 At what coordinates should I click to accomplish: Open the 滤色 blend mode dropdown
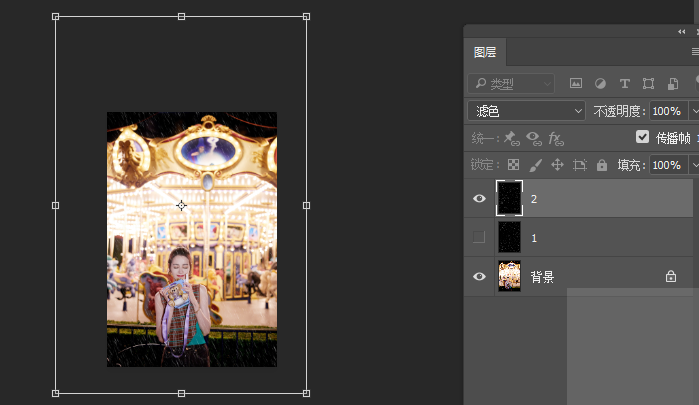click(x=526, y=111)
